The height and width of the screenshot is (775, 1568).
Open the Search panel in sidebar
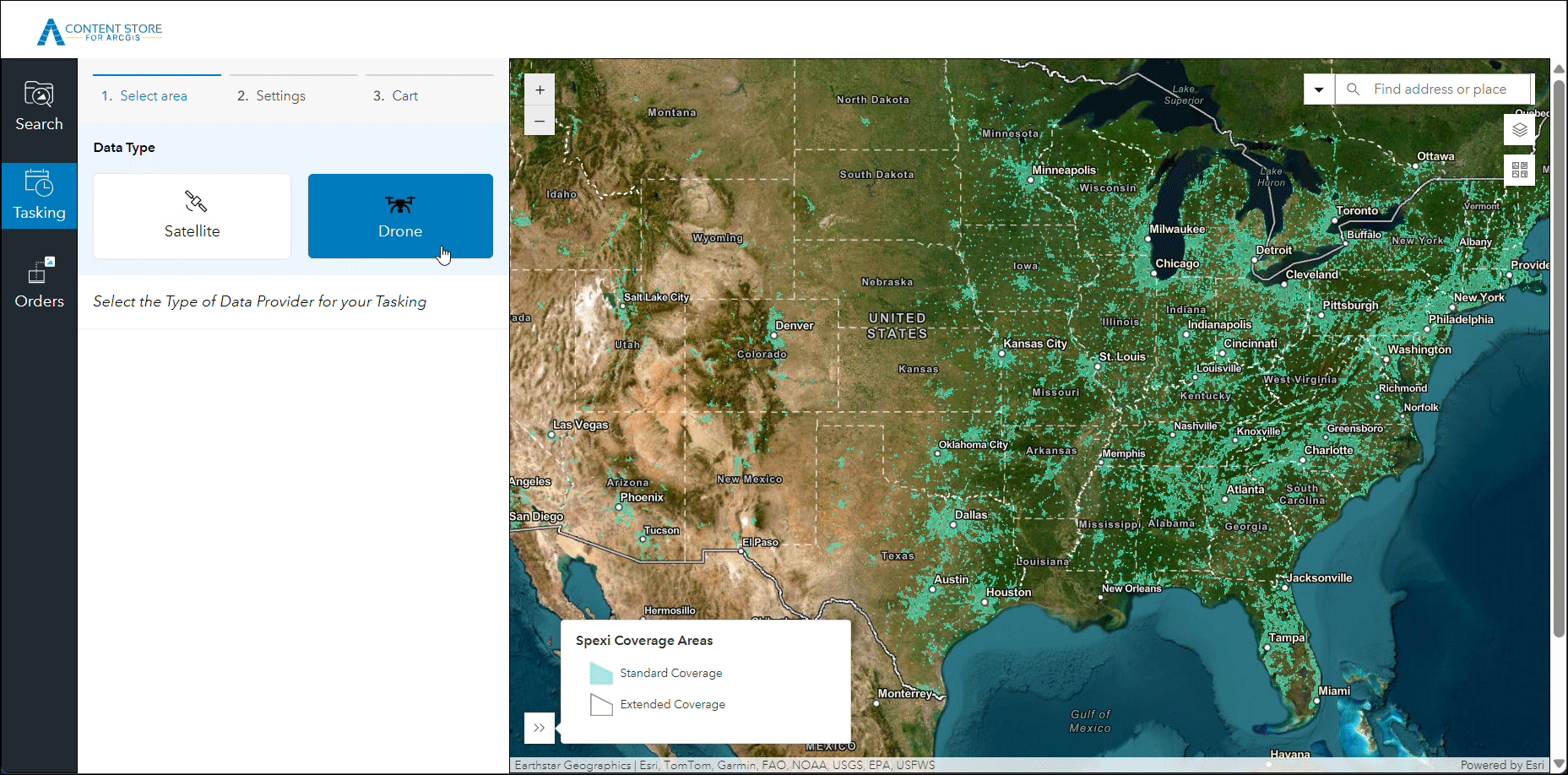(x=39, y=106)
